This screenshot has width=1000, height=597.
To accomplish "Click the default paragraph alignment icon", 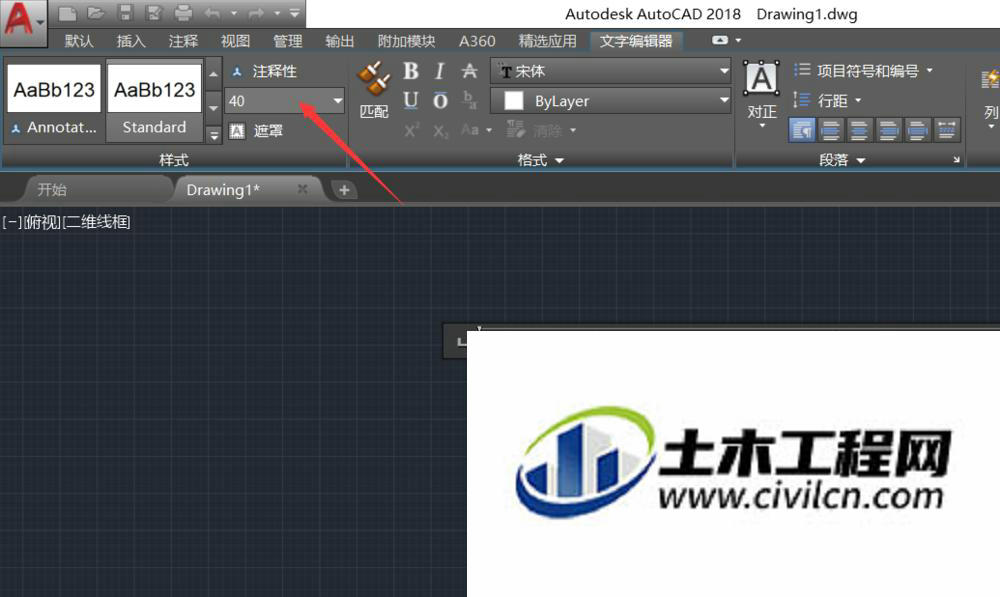I will 802,130.
